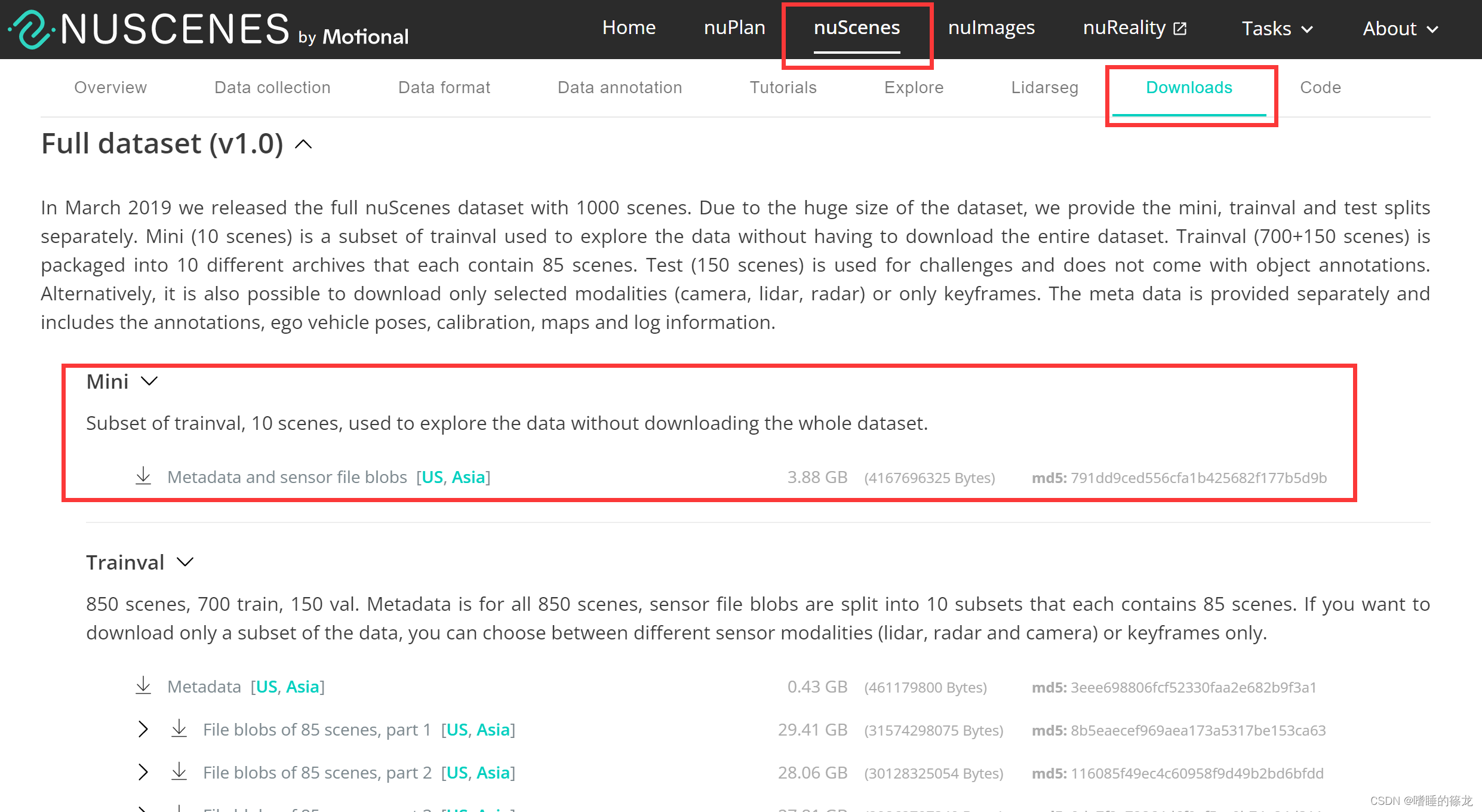1482x812 pixels.
Task: Expand File blobs part 2 chevron
Action: pyautogui.click(x=143, y=772)
